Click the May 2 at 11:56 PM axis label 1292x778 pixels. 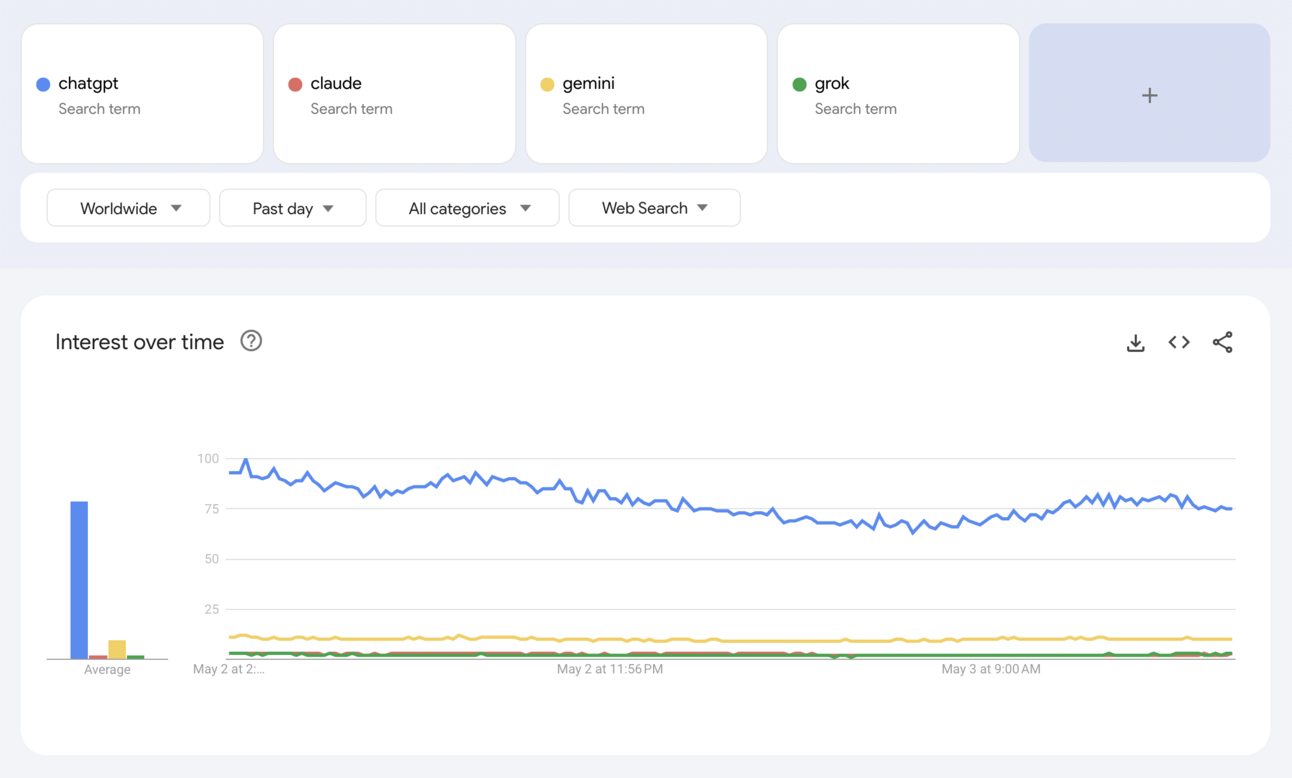(610, 669)
